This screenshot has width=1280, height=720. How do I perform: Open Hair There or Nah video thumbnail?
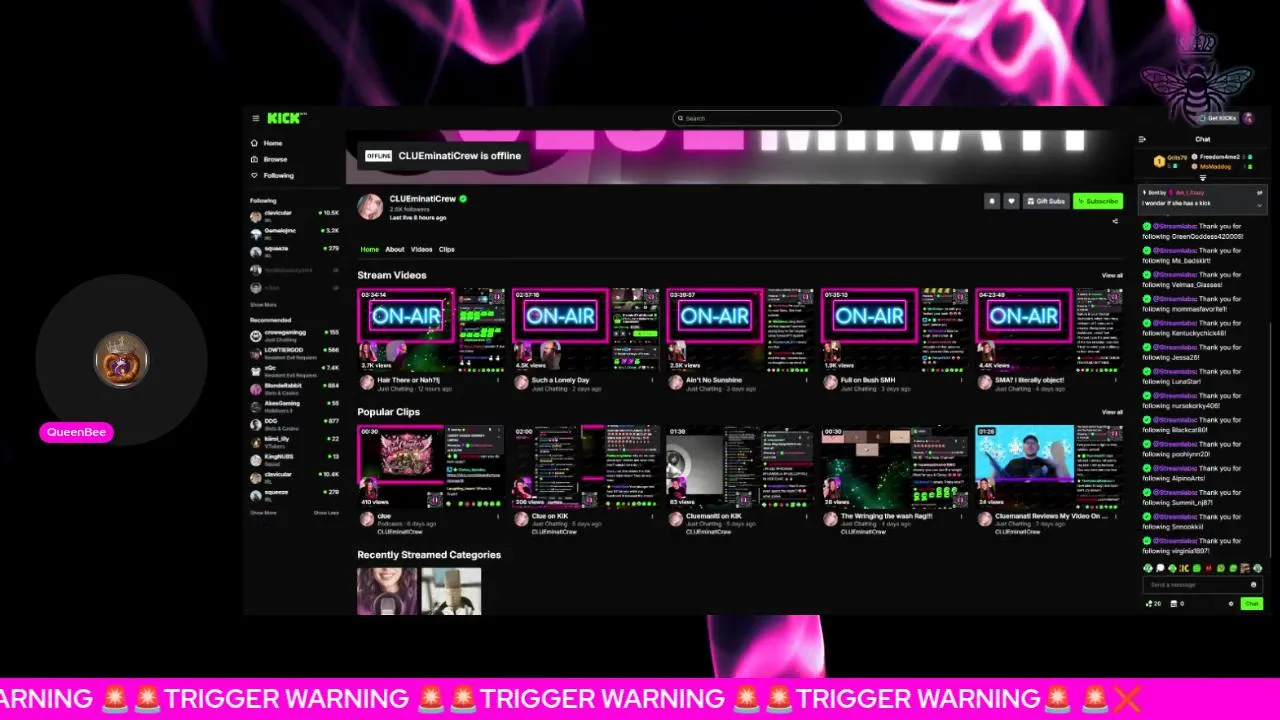coord(431,330)
